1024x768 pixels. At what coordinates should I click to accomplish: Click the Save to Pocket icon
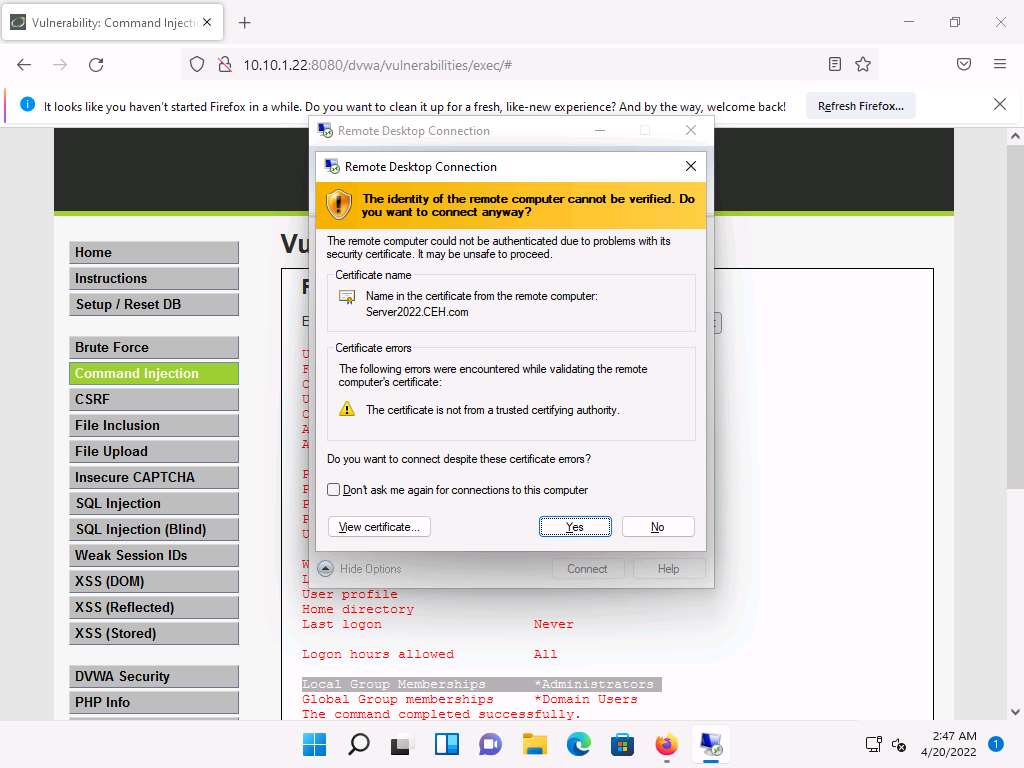coord(964,65)
